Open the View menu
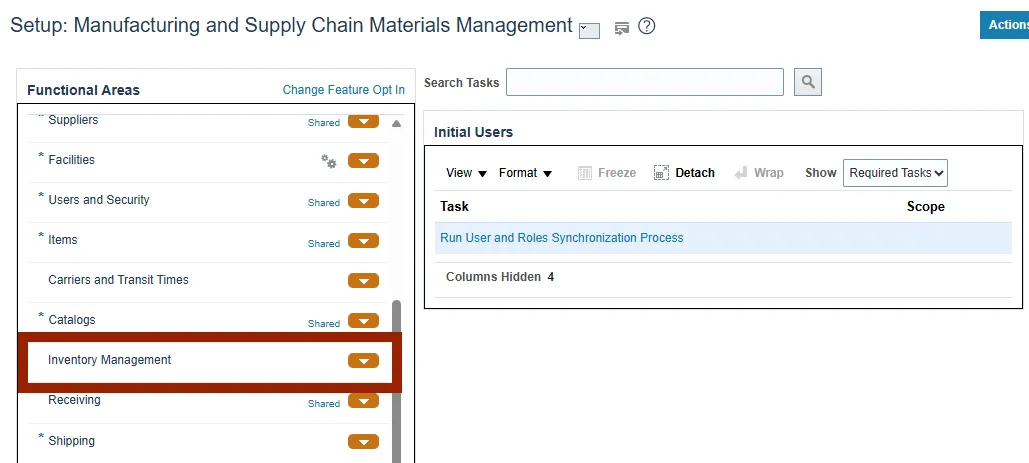This screenshot has width=1029, height=463. (466, 173)
